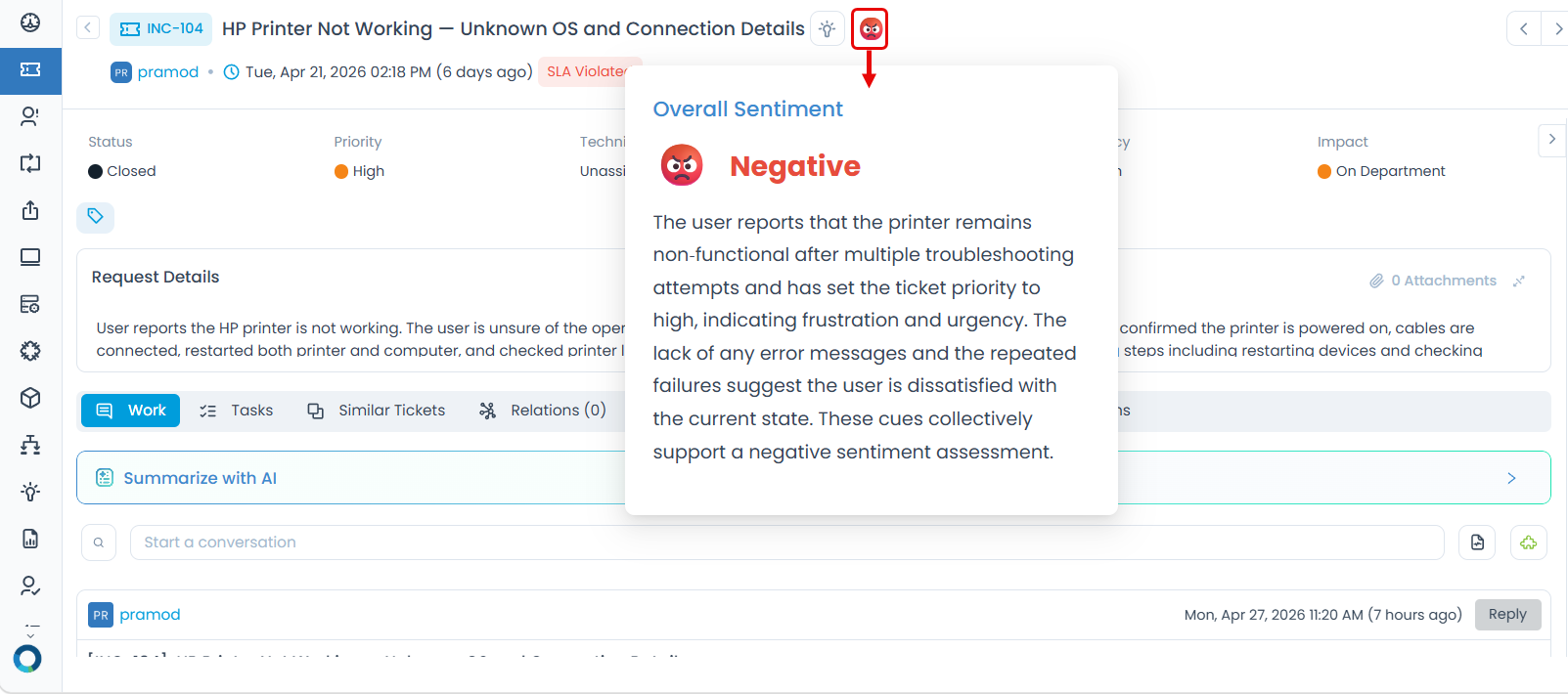The image size is (1568, 694).
Task: Switch to the Tasks tab
Action: (236, 411)
